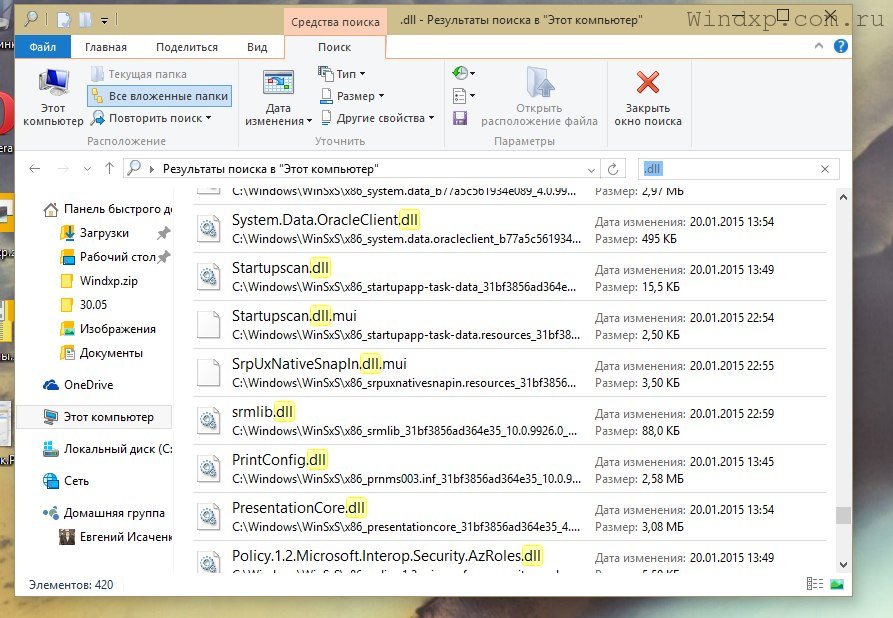Go up one folder level arrow

tap(109, 169)
